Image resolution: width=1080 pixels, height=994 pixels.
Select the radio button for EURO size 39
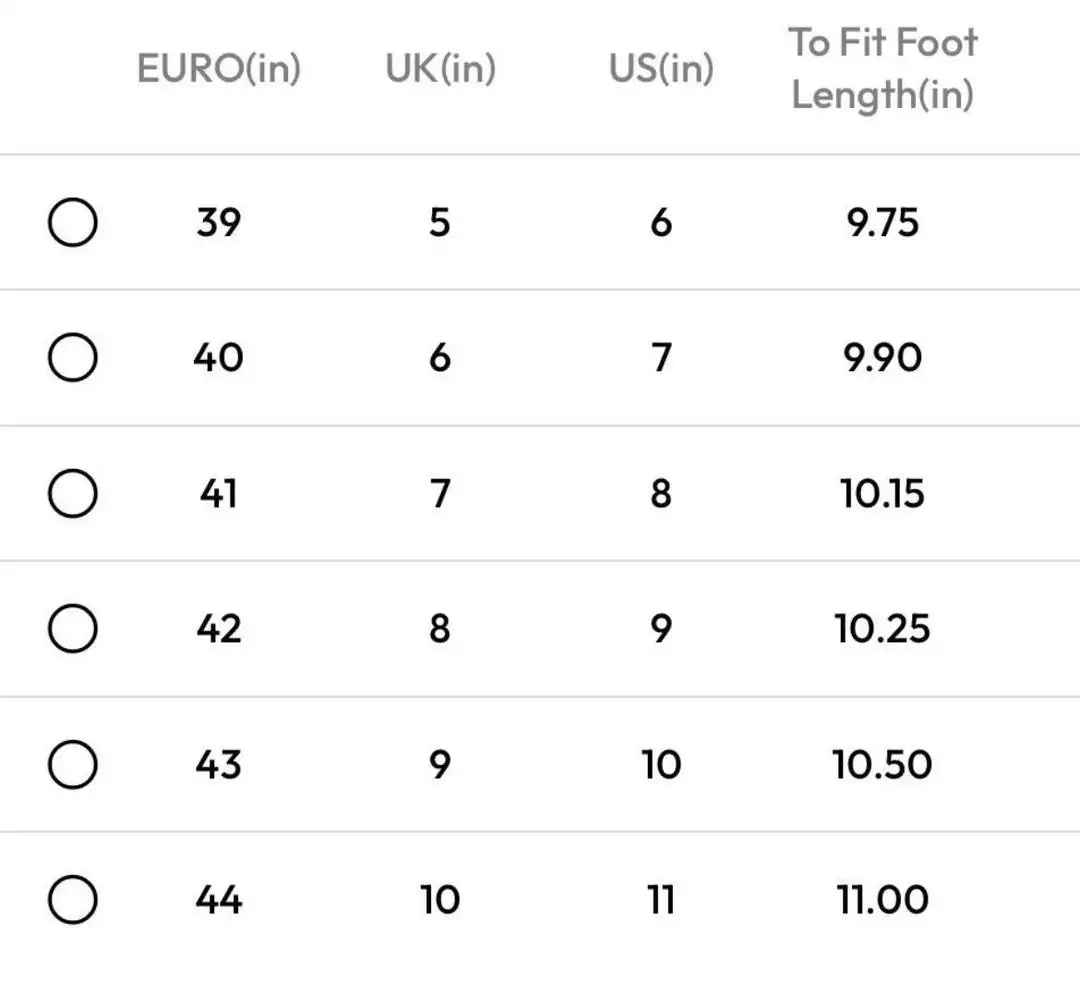tap(72, 223)
